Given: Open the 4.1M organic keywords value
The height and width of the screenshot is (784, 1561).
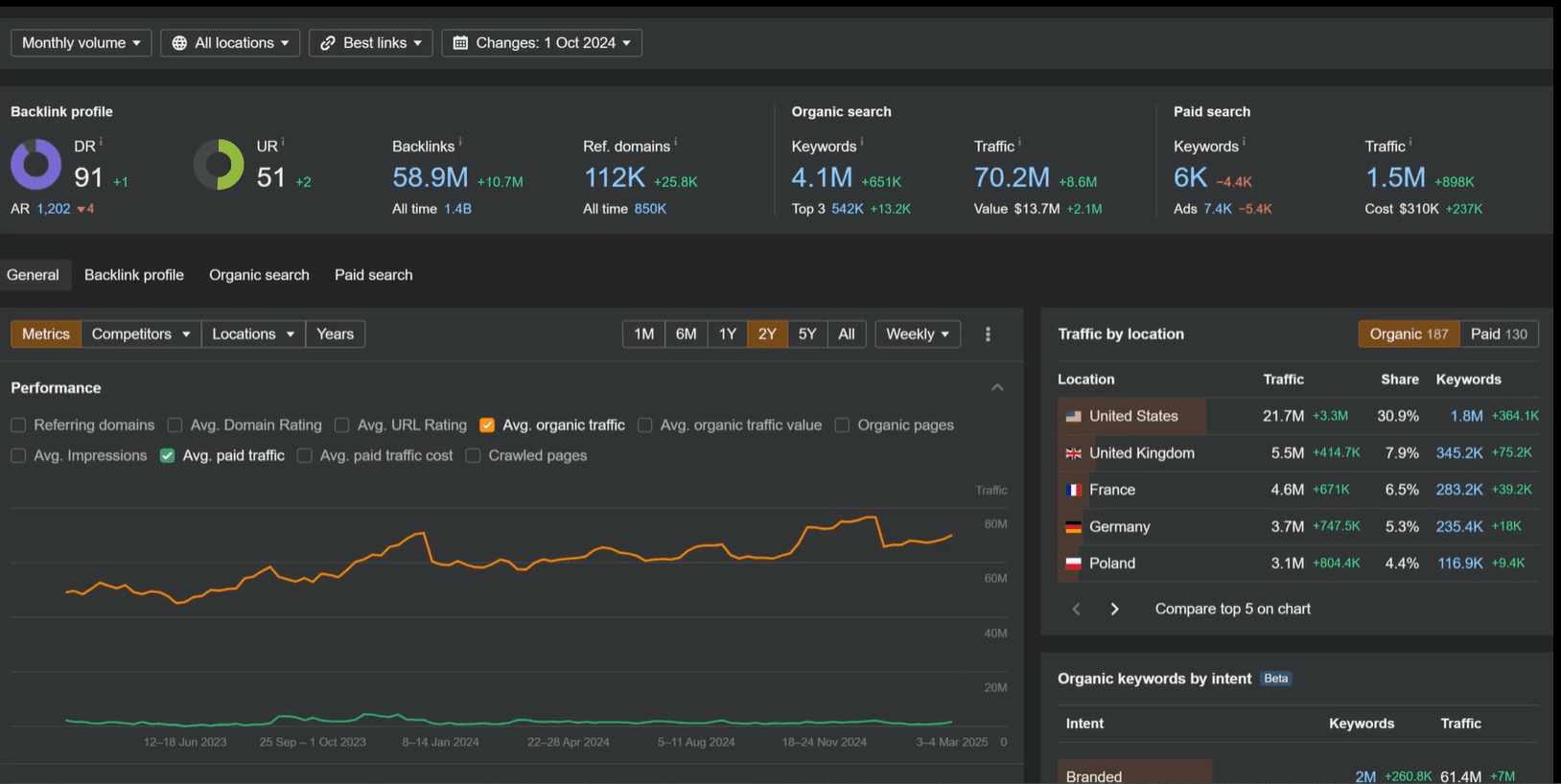Looking at the screenshot, I should coord(822,177).
